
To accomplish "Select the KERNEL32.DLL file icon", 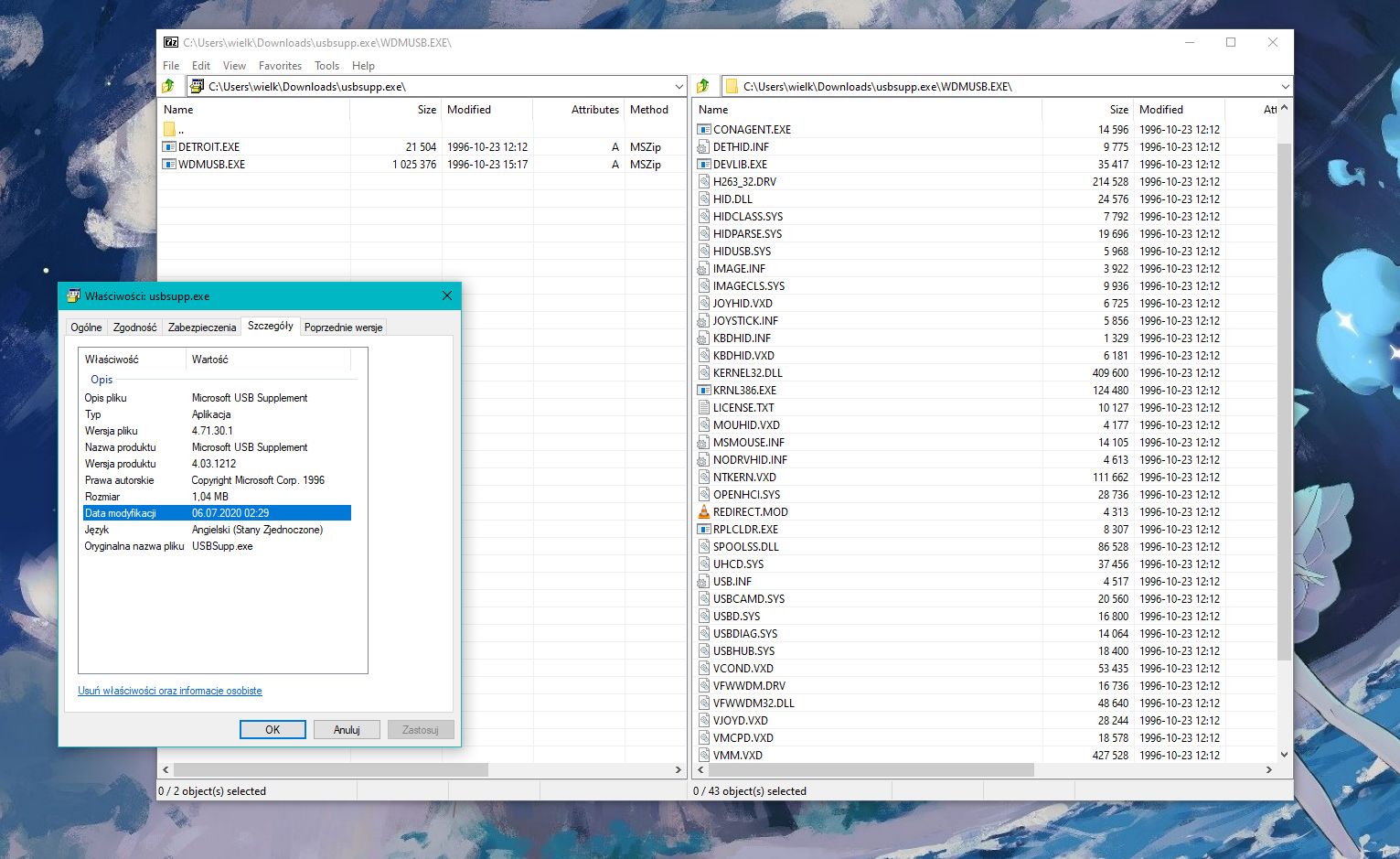I will [x=703, y=372].
